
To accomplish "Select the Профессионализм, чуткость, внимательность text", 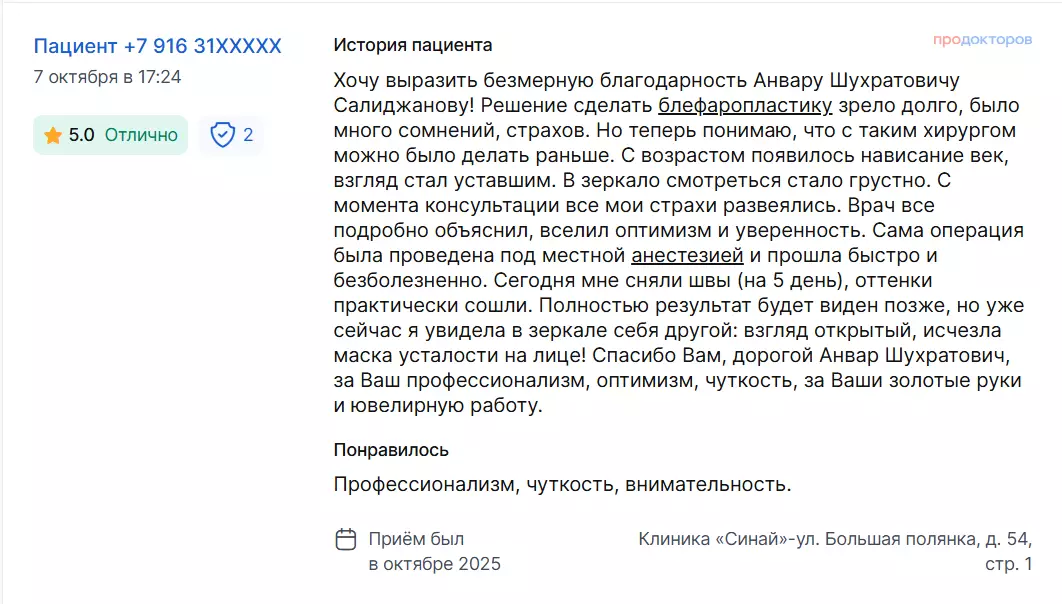I will (x=562, y=485).
